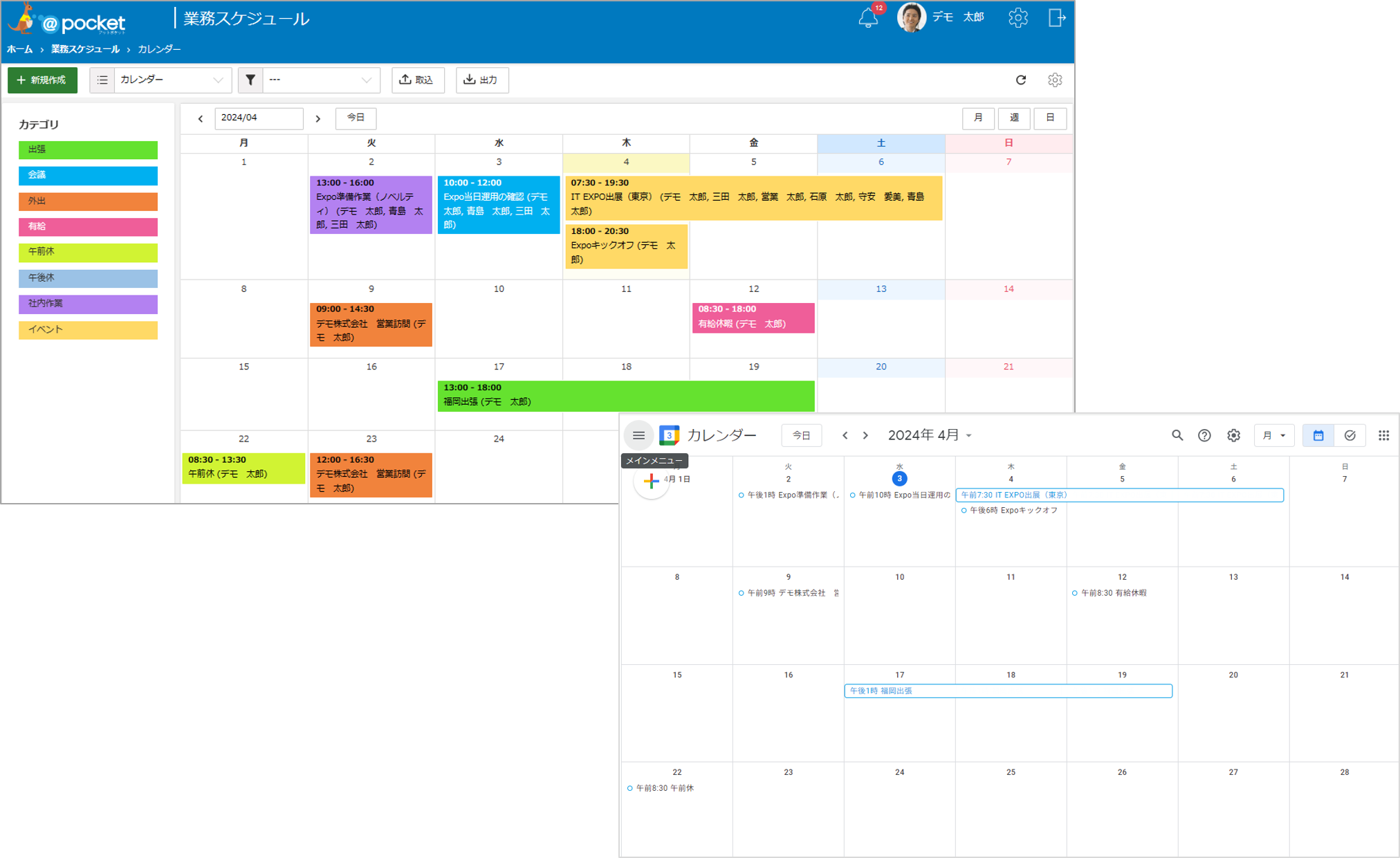Open the Expo当日運用の確認 event in @pocket

click(498, 204)
